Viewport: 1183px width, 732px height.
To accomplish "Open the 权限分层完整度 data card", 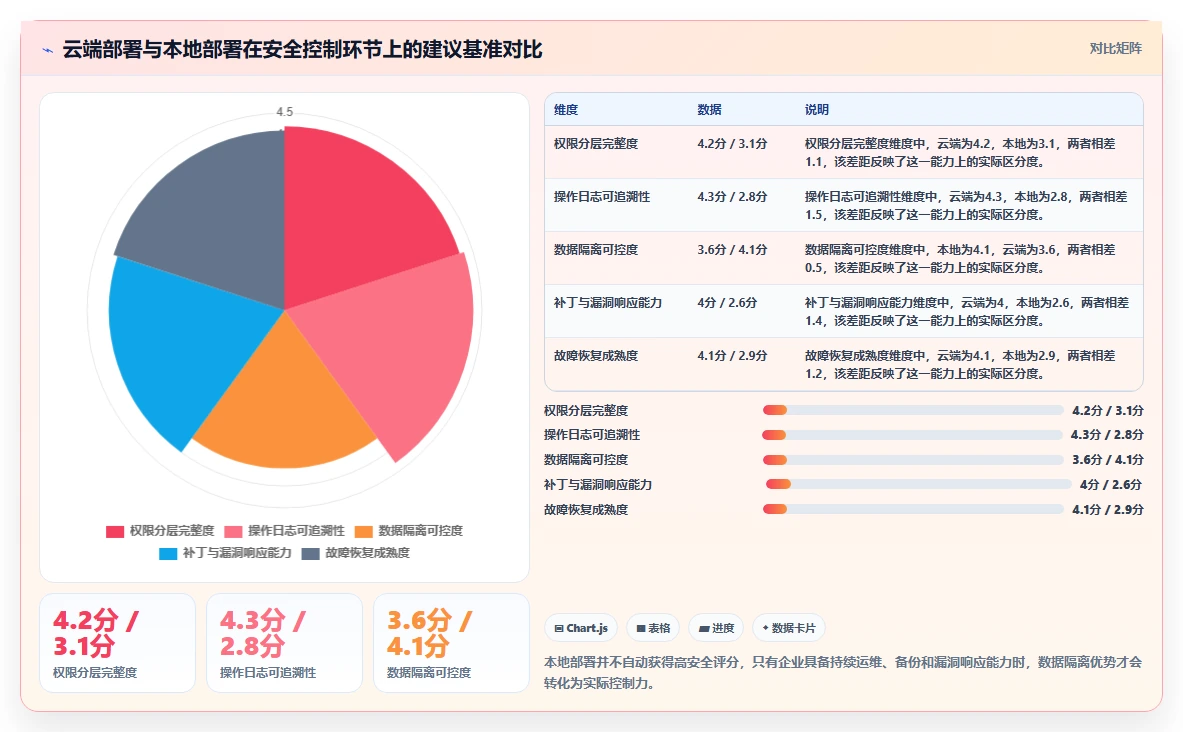I will (x=118, y=643).
